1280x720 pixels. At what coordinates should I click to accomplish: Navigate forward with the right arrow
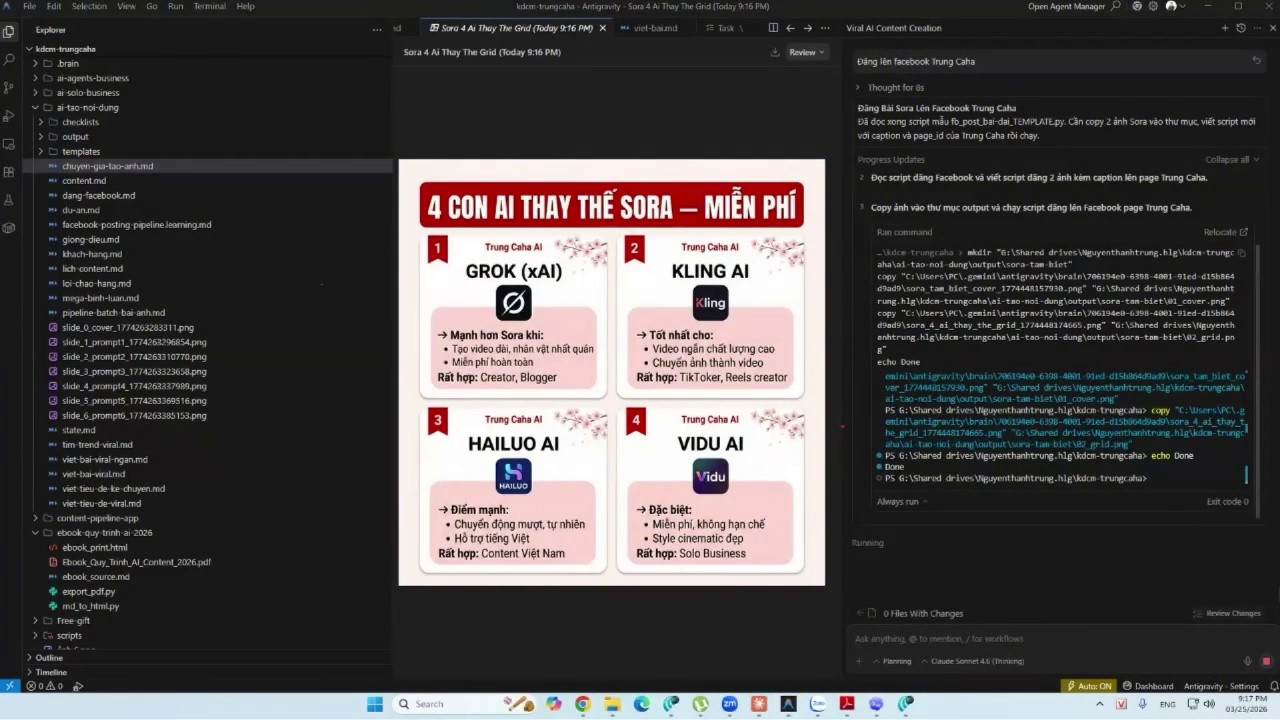pos(806,28)
